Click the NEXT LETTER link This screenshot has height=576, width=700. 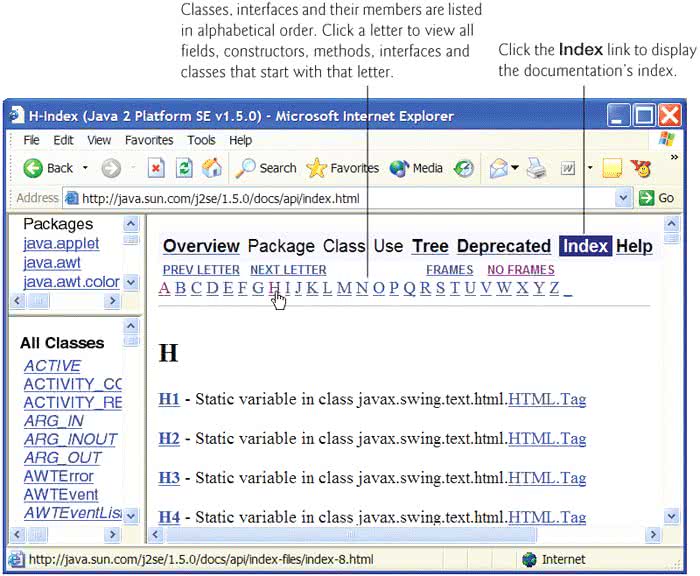click(288, 270)
